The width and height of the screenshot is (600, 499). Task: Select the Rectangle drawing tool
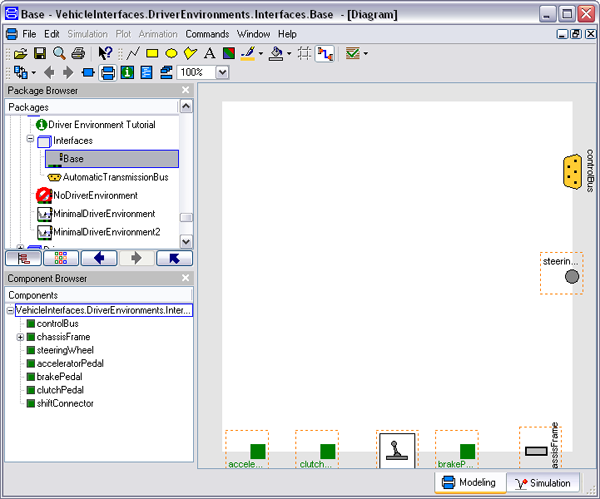[x=152, y=53]
